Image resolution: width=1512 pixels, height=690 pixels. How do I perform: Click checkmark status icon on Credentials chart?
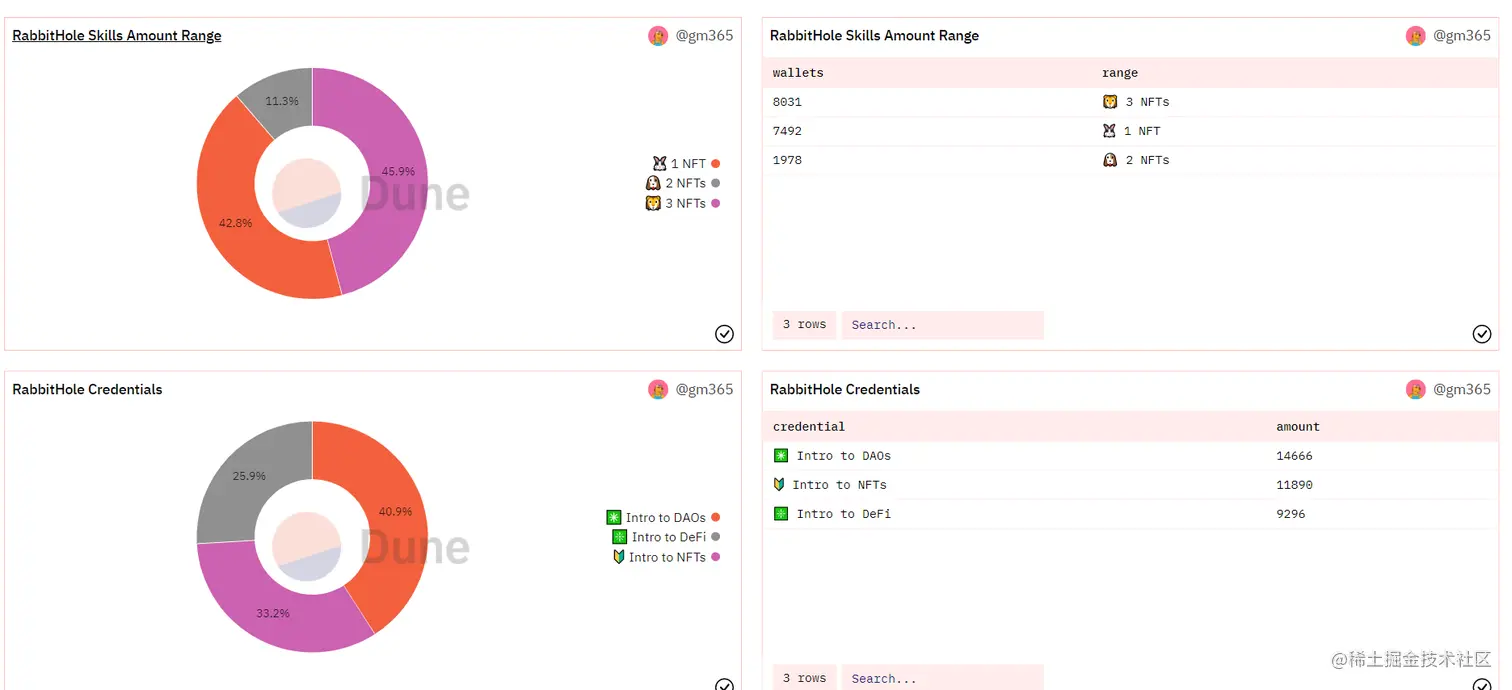click(725, 685)
